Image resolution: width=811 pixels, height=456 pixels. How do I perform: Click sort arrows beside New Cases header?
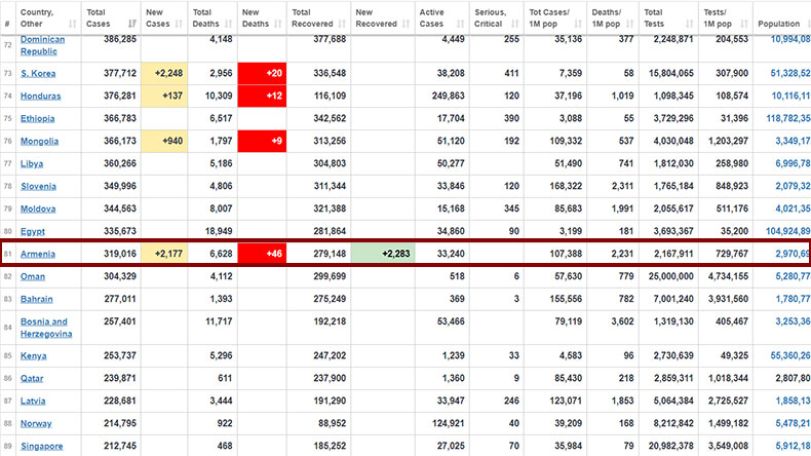tap(179, 24)
